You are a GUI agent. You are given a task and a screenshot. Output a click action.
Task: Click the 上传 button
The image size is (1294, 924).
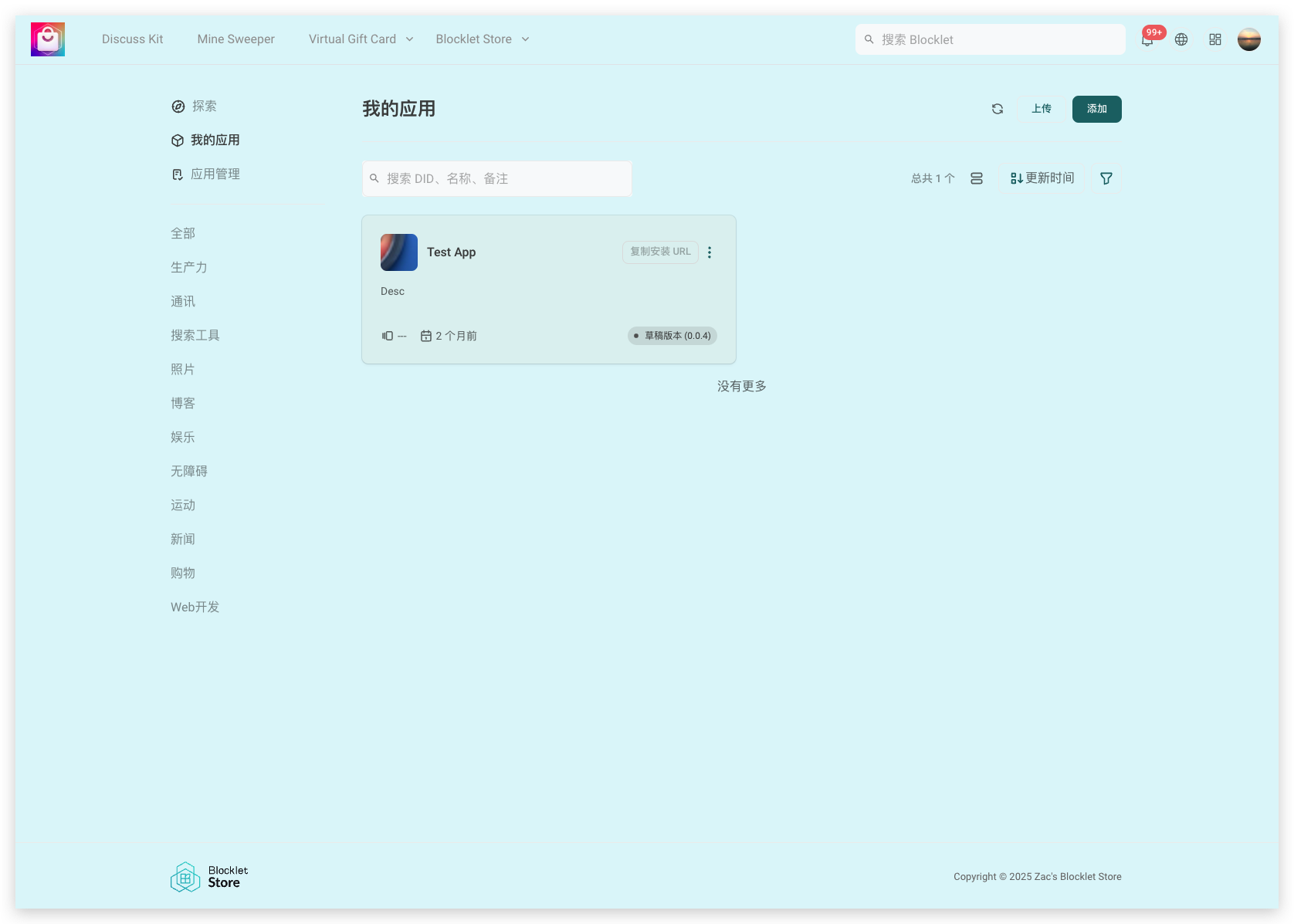click(1042, 109)
